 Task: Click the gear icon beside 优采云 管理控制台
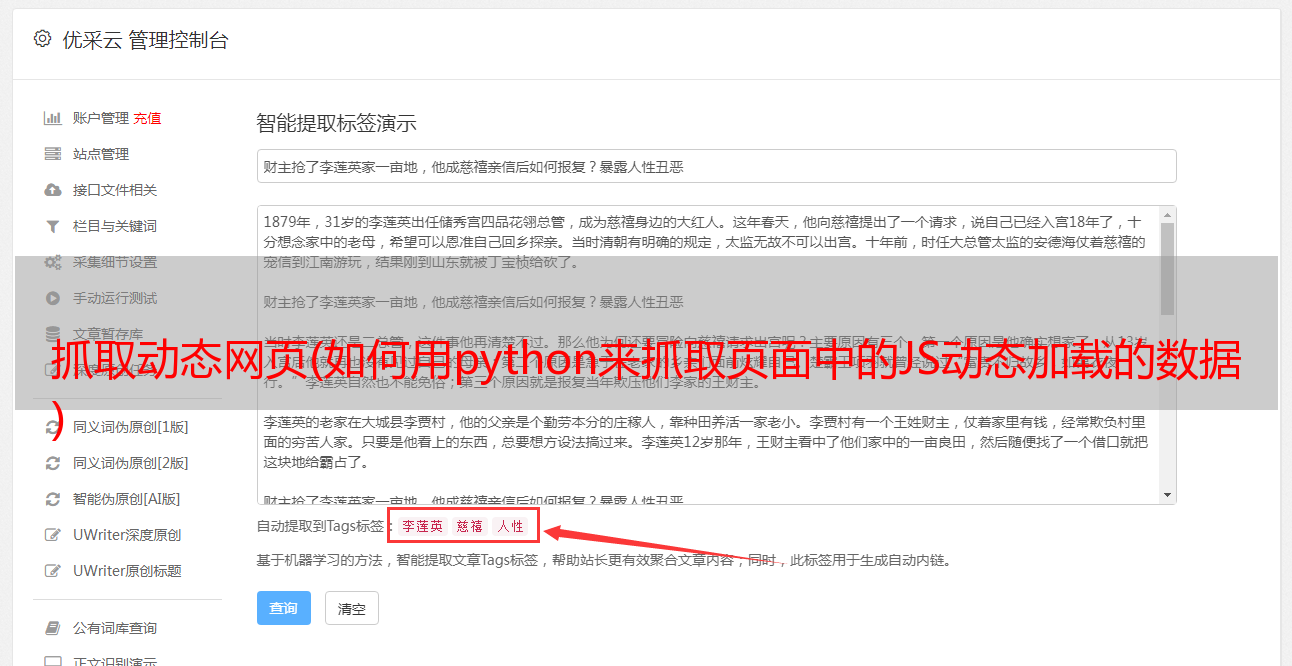[42, 39]
